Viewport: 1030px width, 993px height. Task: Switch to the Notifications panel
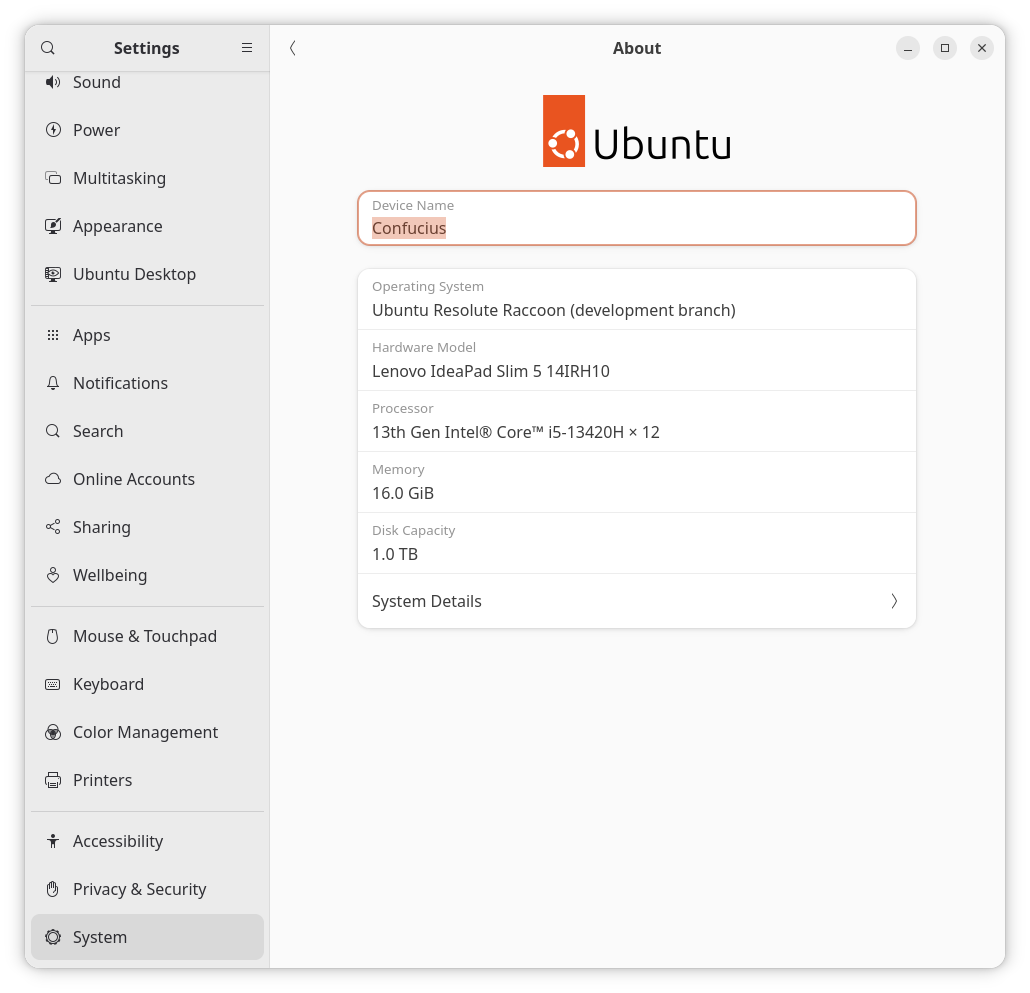click(120, 383)
